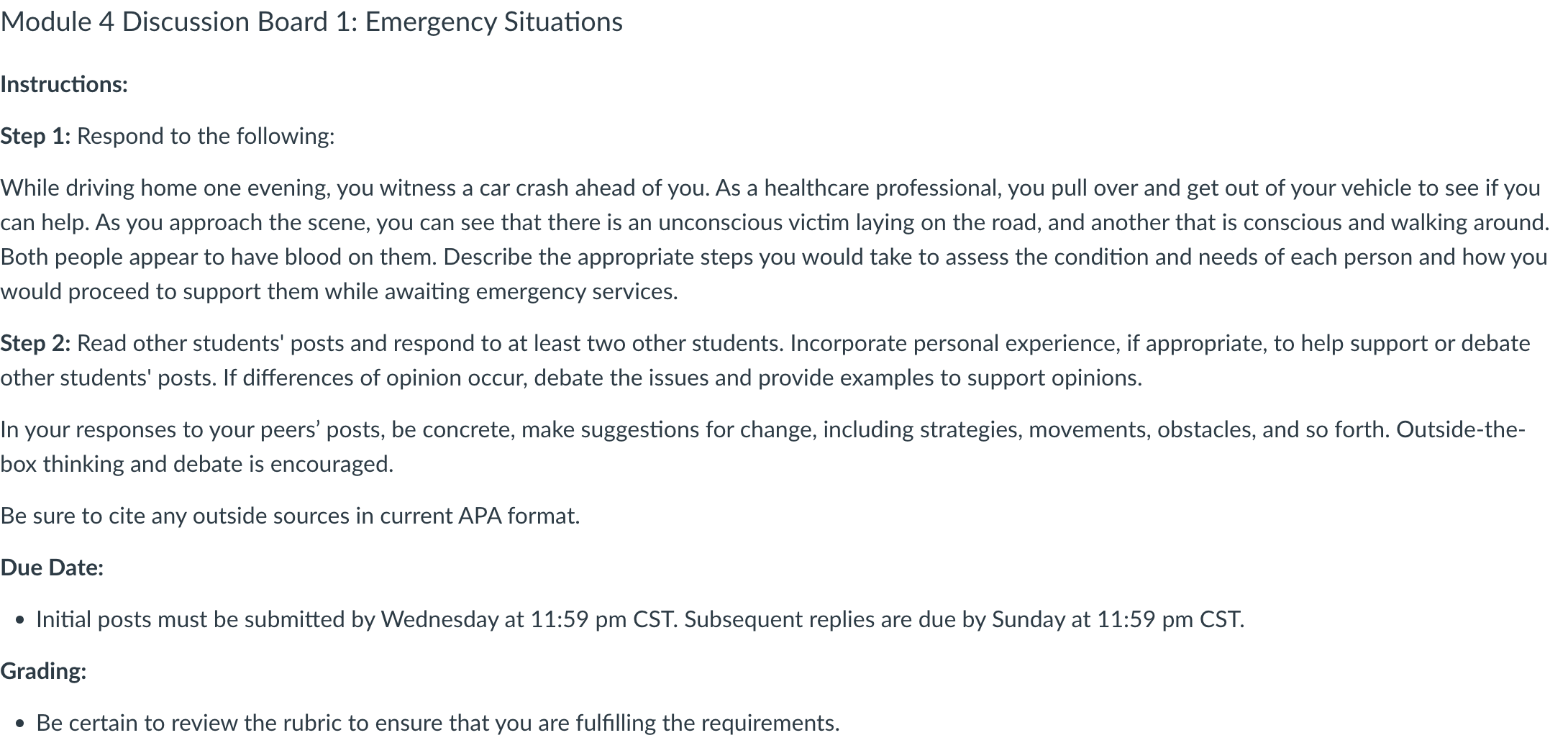Click the Module 4 Discussion Board title

pos(311,22)
